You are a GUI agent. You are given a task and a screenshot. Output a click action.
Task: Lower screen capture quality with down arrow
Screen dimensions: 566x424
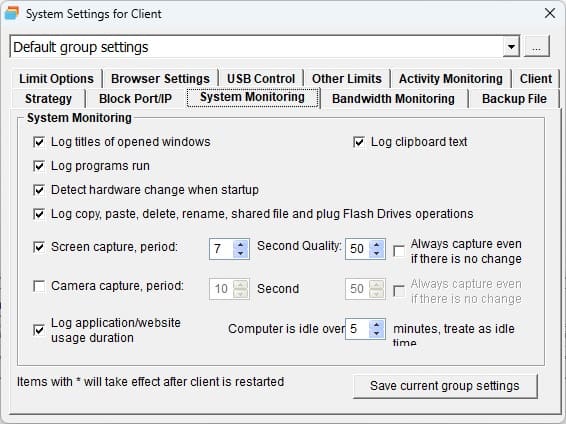pos(377,253)
